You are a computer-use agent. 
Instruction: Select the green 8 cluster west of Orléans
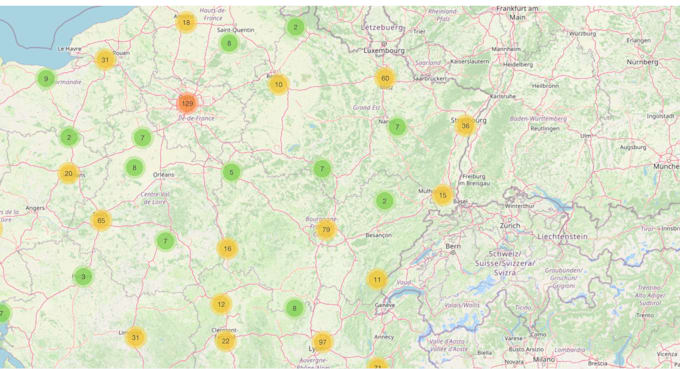point(134,168)
